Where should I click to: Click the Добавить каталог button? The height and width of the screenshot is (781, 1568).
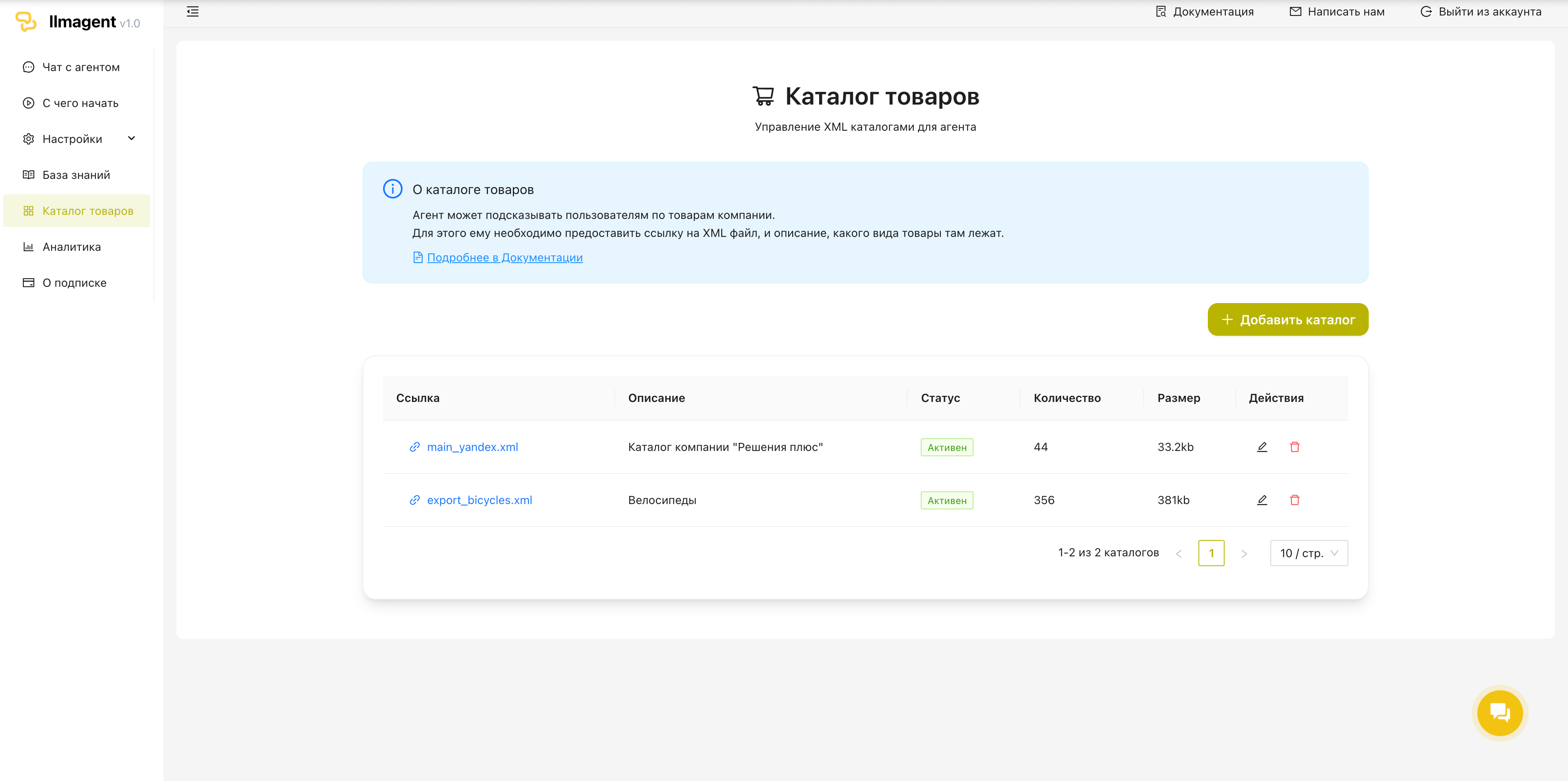[1287, 319]
